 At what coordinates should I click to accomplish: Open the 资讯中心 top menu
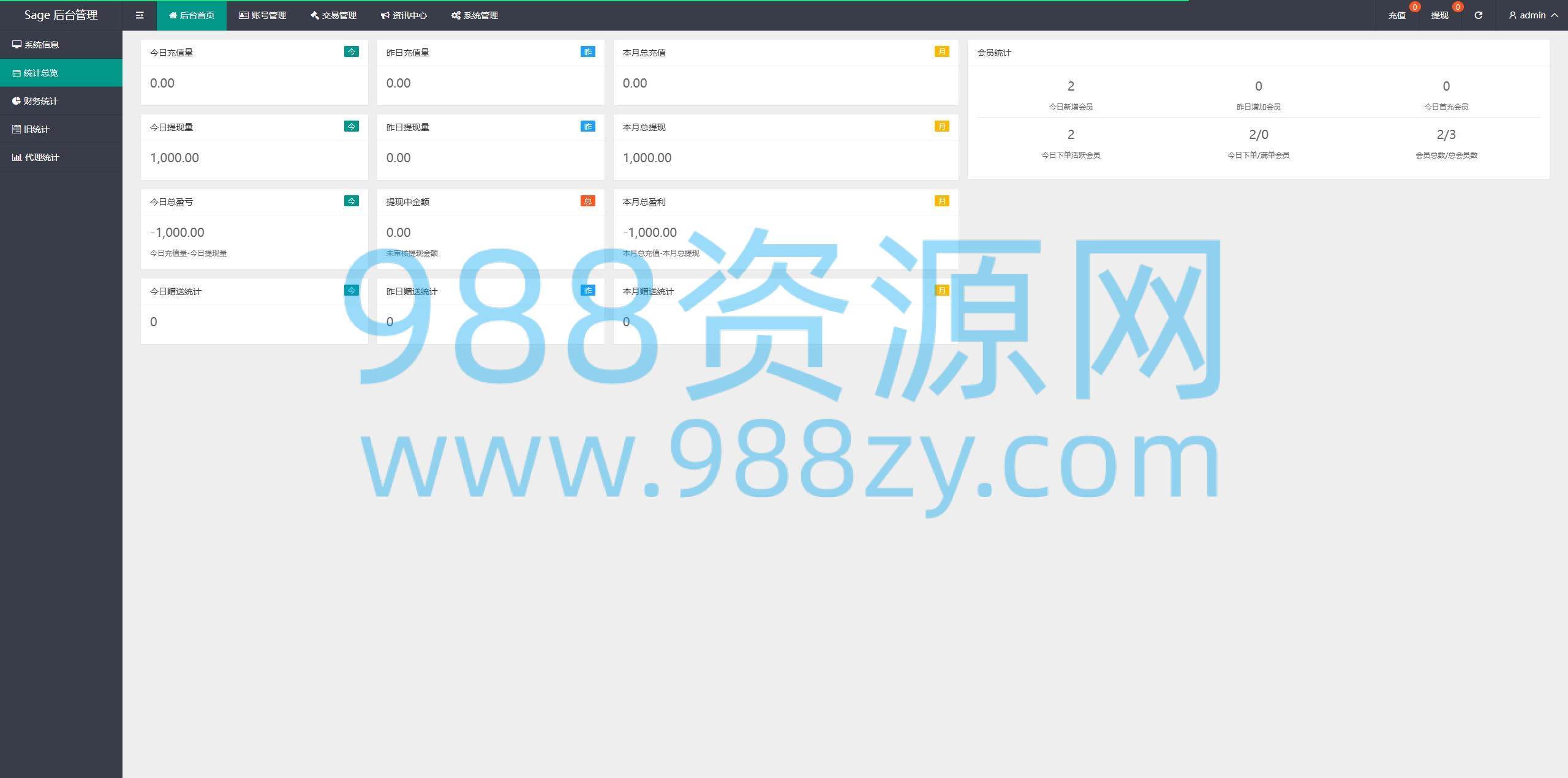tap(404, 15)
